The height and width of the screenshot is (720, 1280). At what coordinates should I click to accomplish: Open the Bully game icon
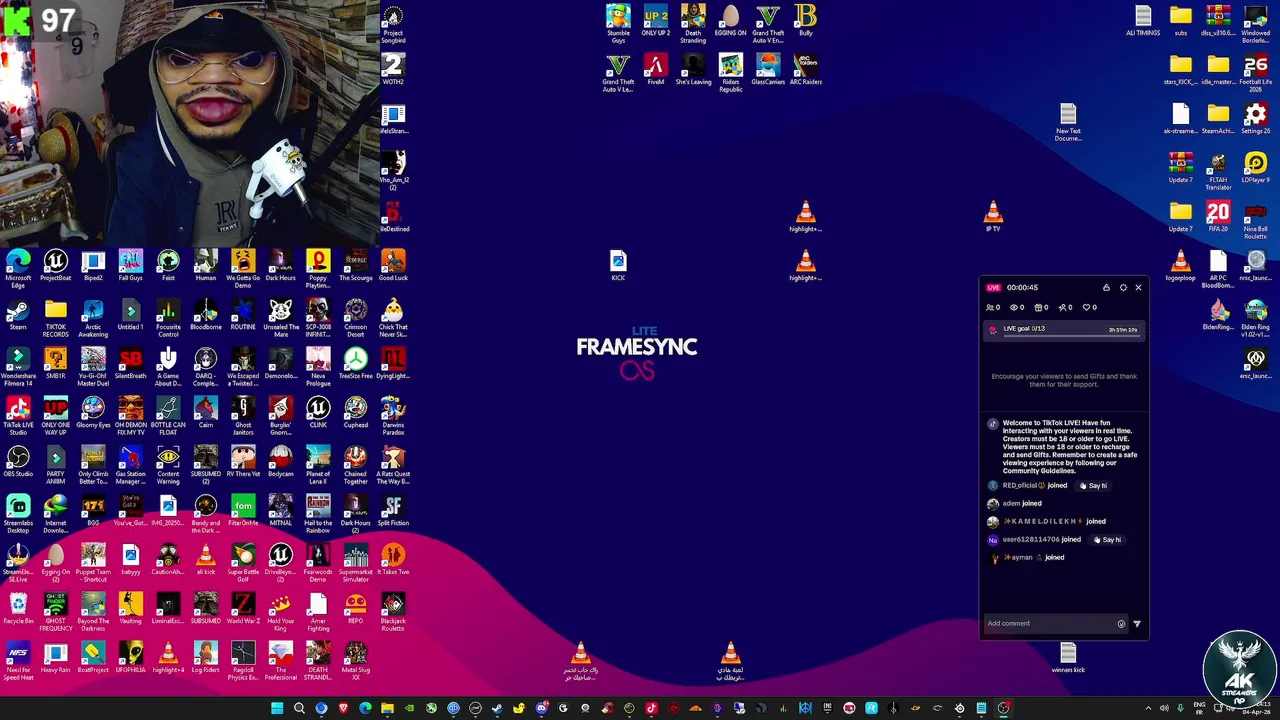806,20
